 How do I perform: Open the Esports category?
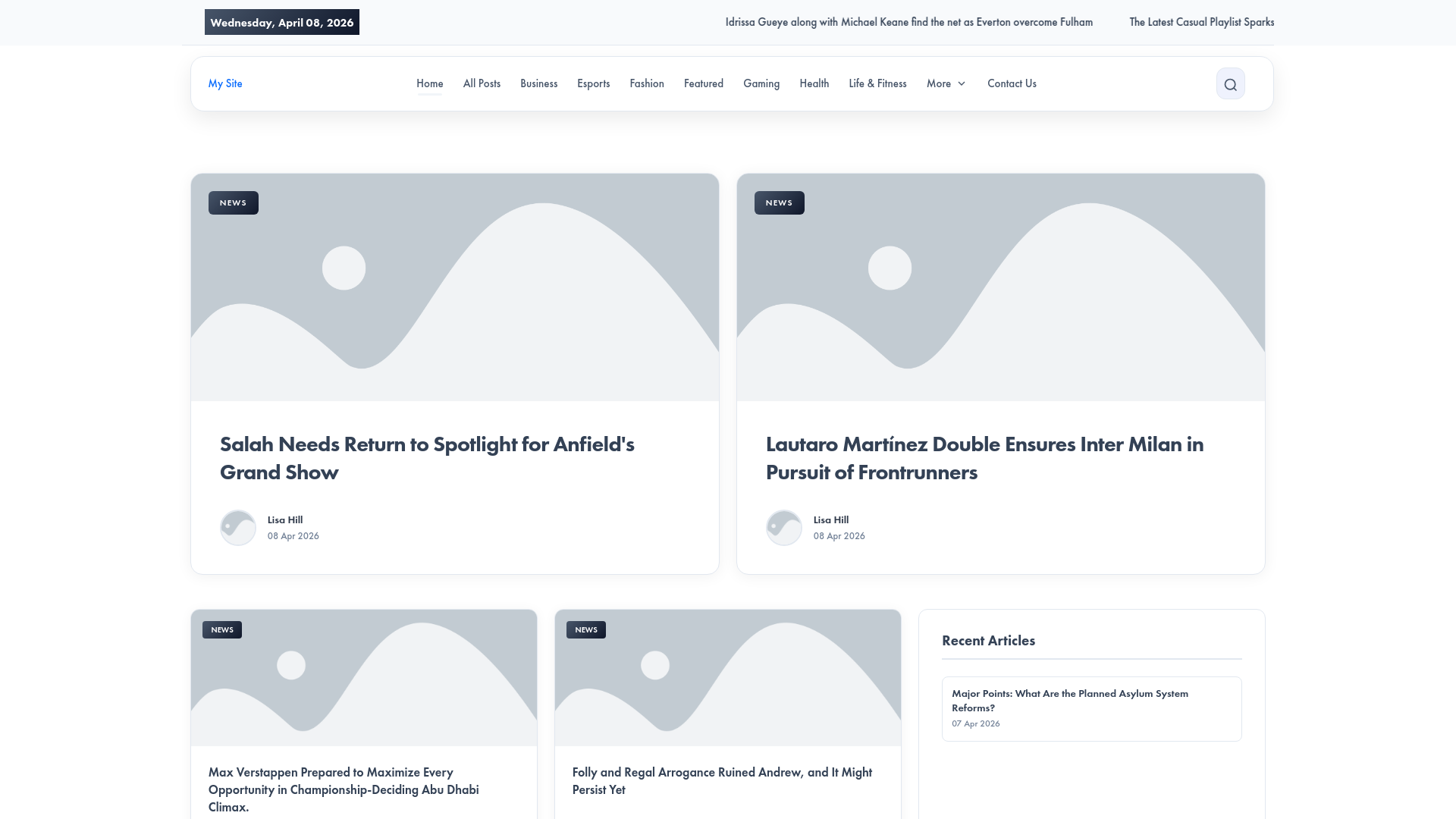[593, 83]
